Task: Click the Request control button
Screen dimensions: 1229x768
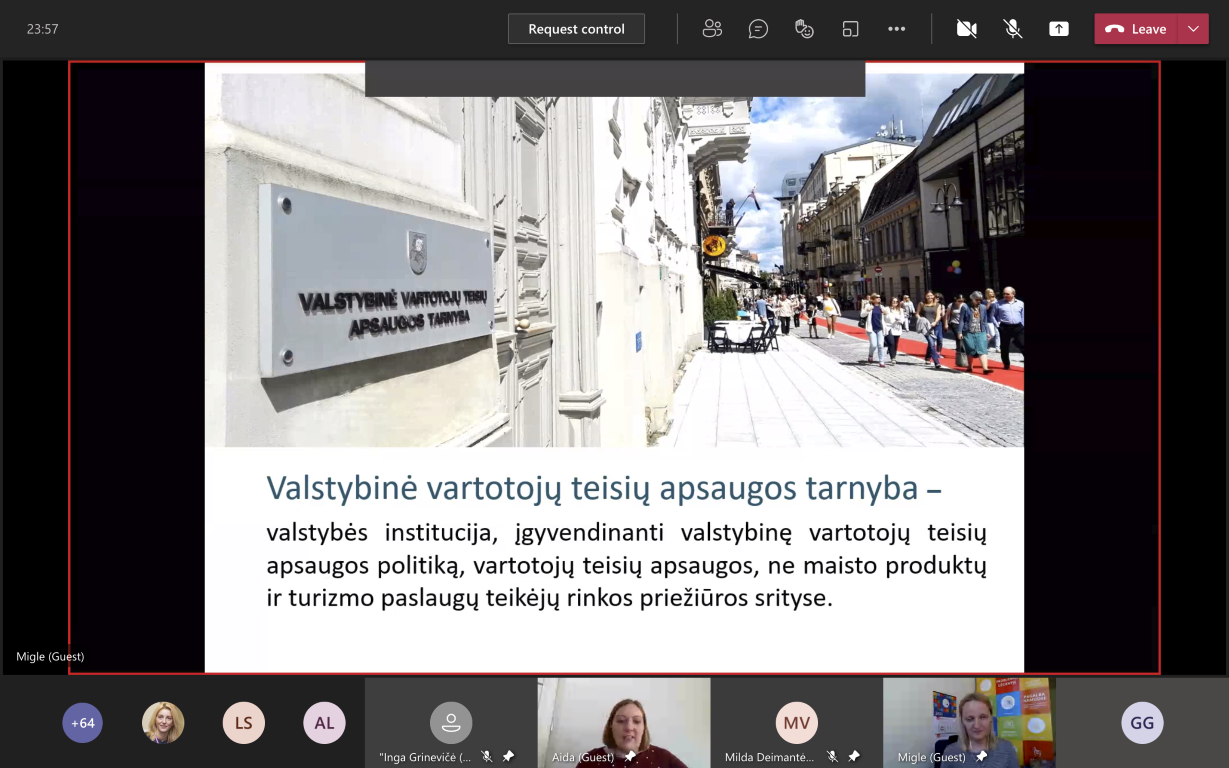Action: [x=576, y=29]
